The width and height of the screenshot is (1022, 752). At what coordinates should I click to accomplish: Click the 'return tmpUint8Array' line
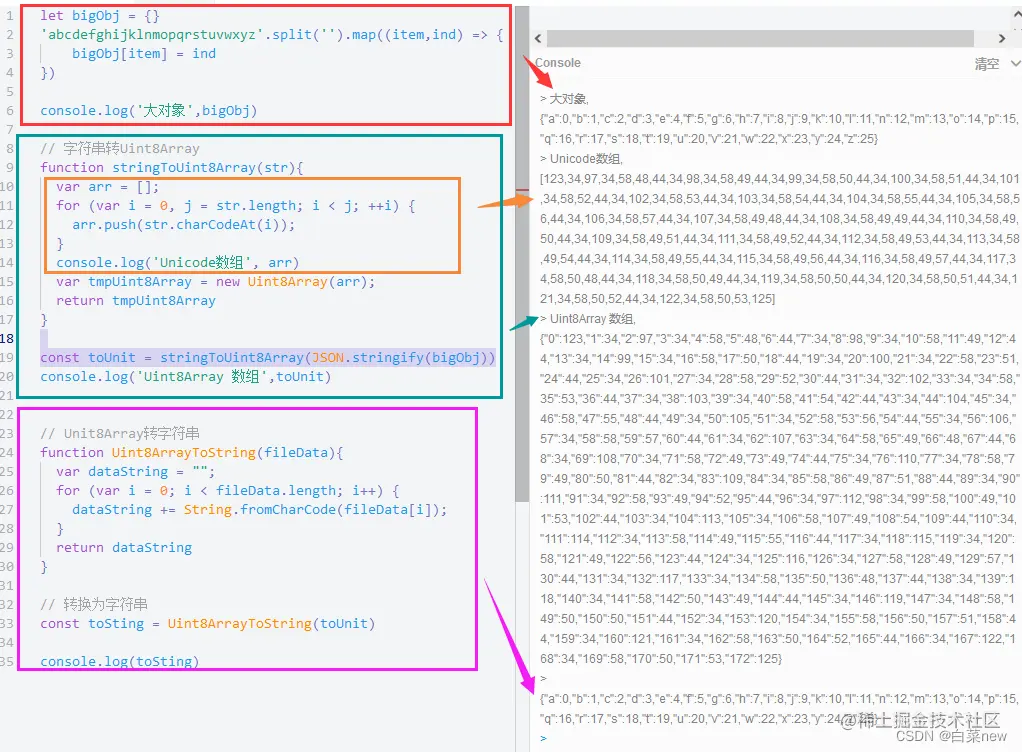(x=136, y=300)
